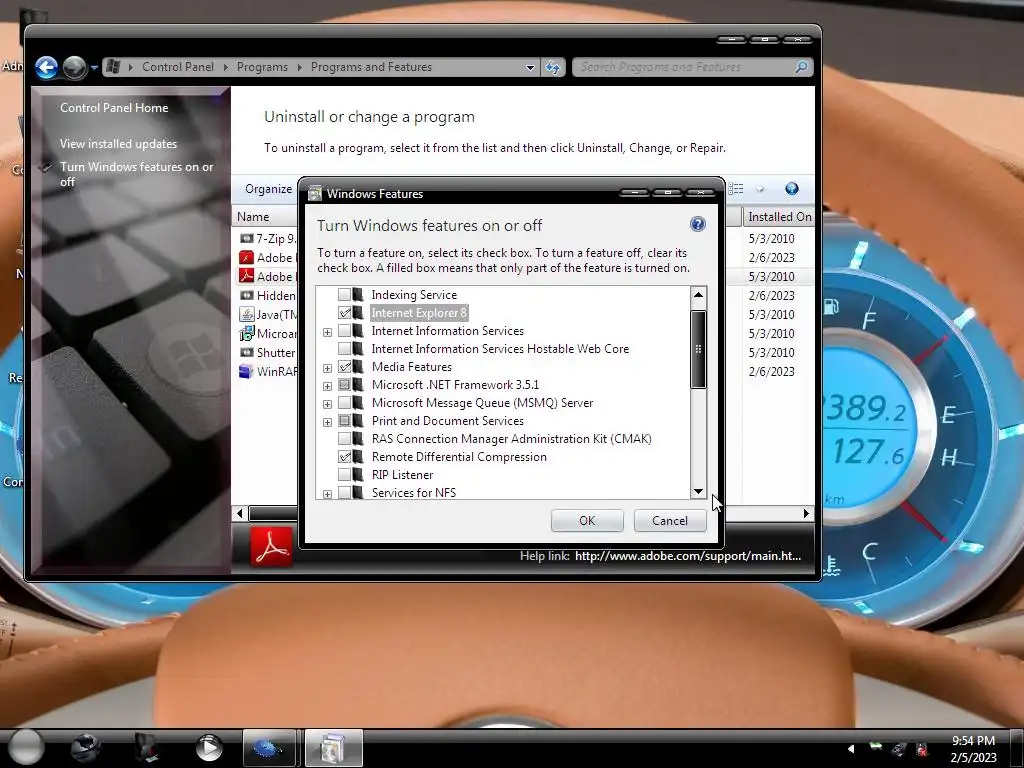
Task: Open the recent pages dropdown beside Forward button
Action: pos(94,67)
